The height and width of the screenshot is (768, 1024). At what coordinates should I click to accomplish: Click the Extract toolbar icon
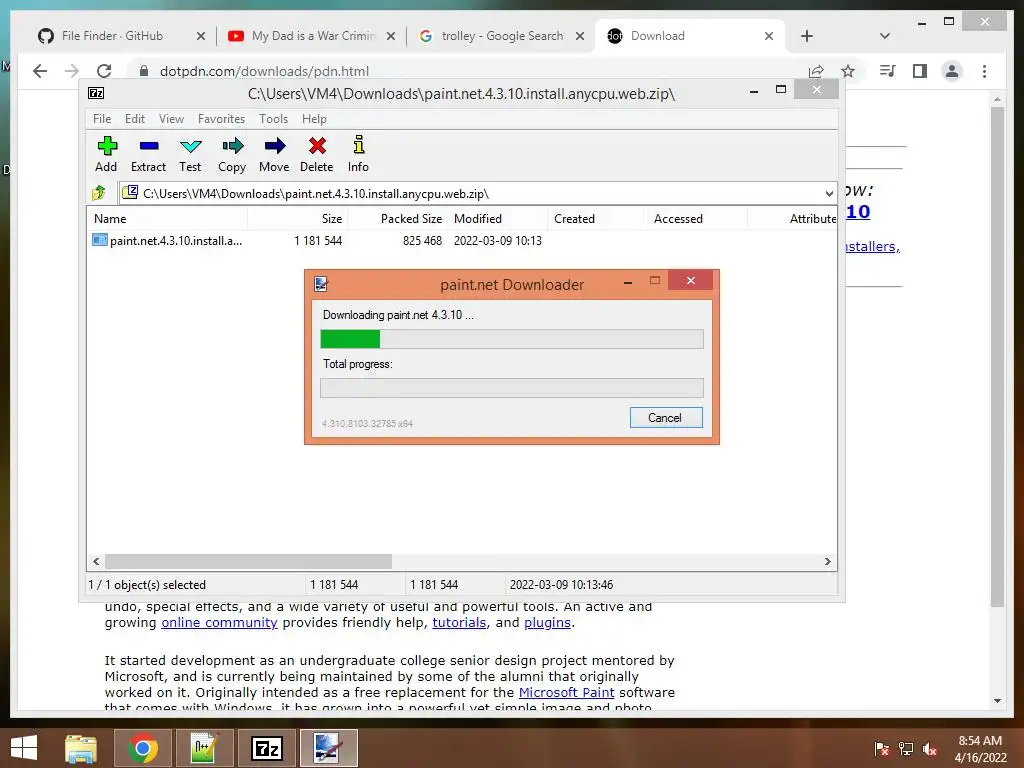pyautogui.click(x=148, y=154)
